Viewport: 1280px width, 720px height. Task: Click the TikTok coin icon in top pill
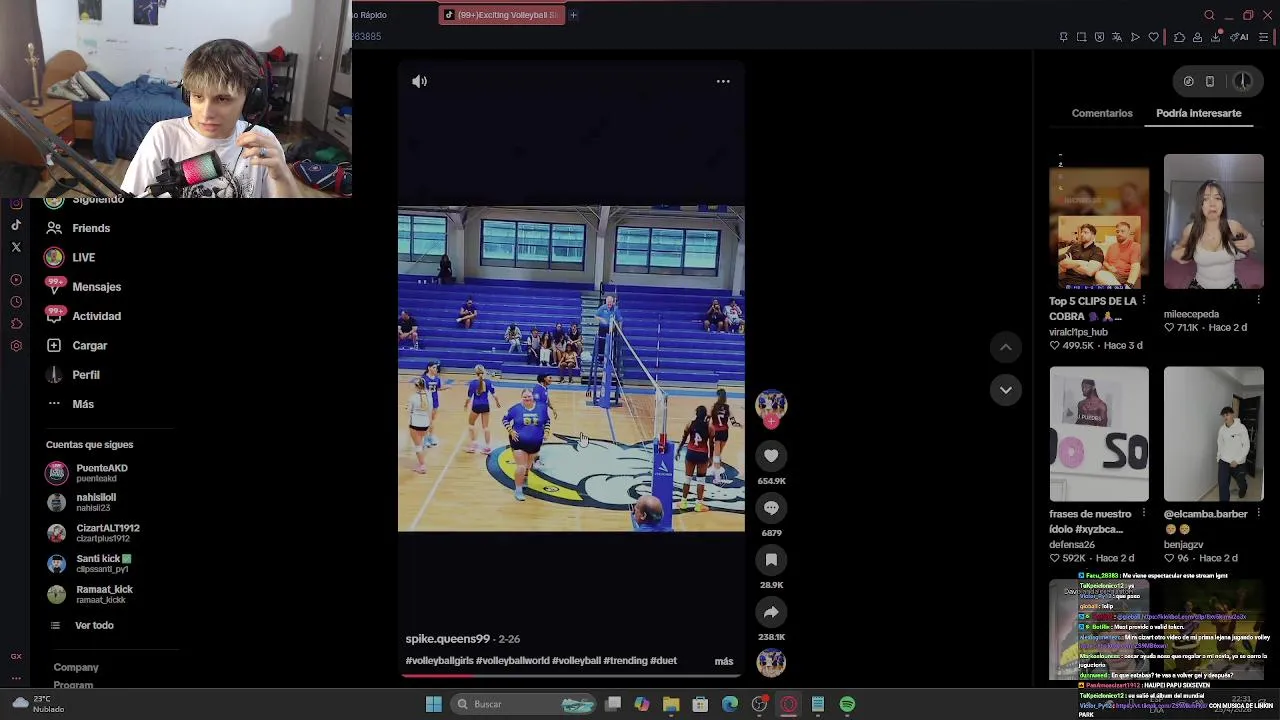1188,82
